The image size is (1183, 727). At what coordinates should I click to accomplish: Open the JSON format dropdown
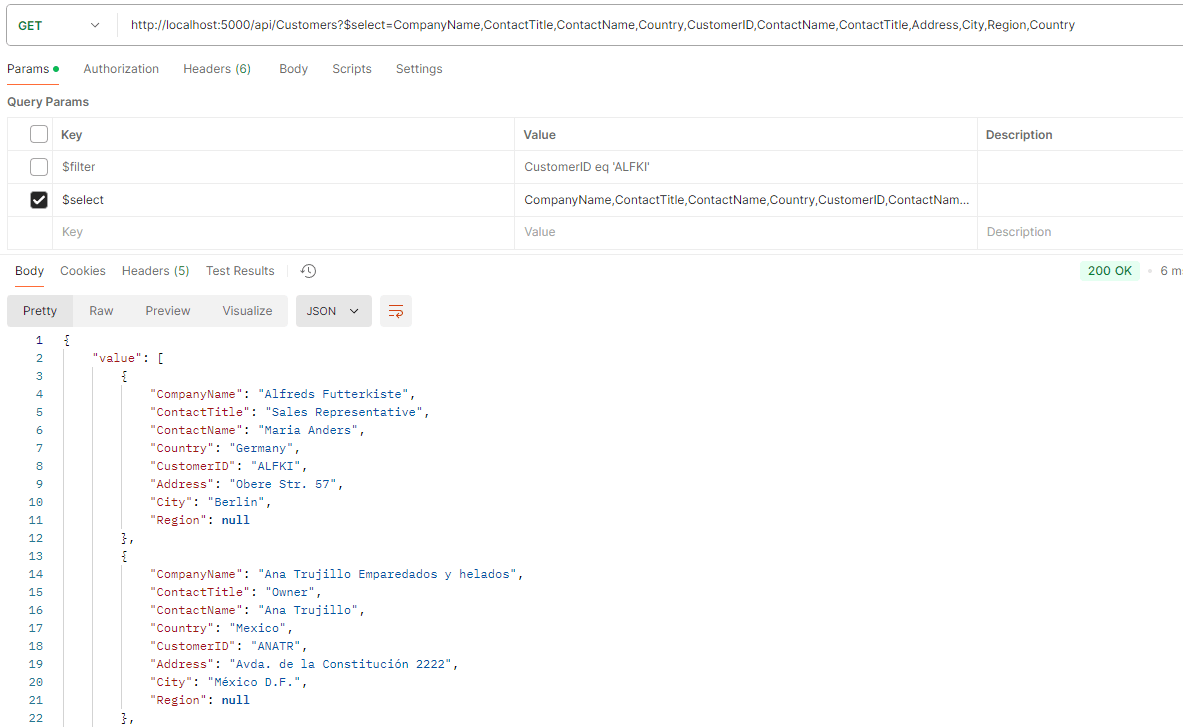click(x=333, y=311)
